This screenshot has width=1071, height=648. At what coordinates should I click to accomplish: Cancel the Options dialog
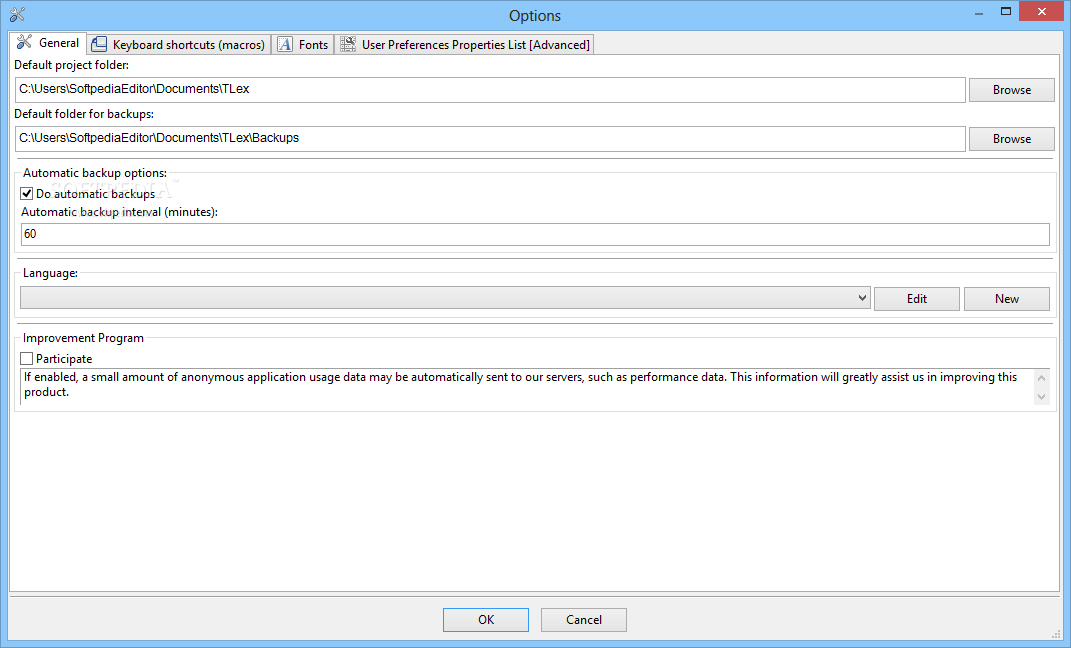pos(583,620)
